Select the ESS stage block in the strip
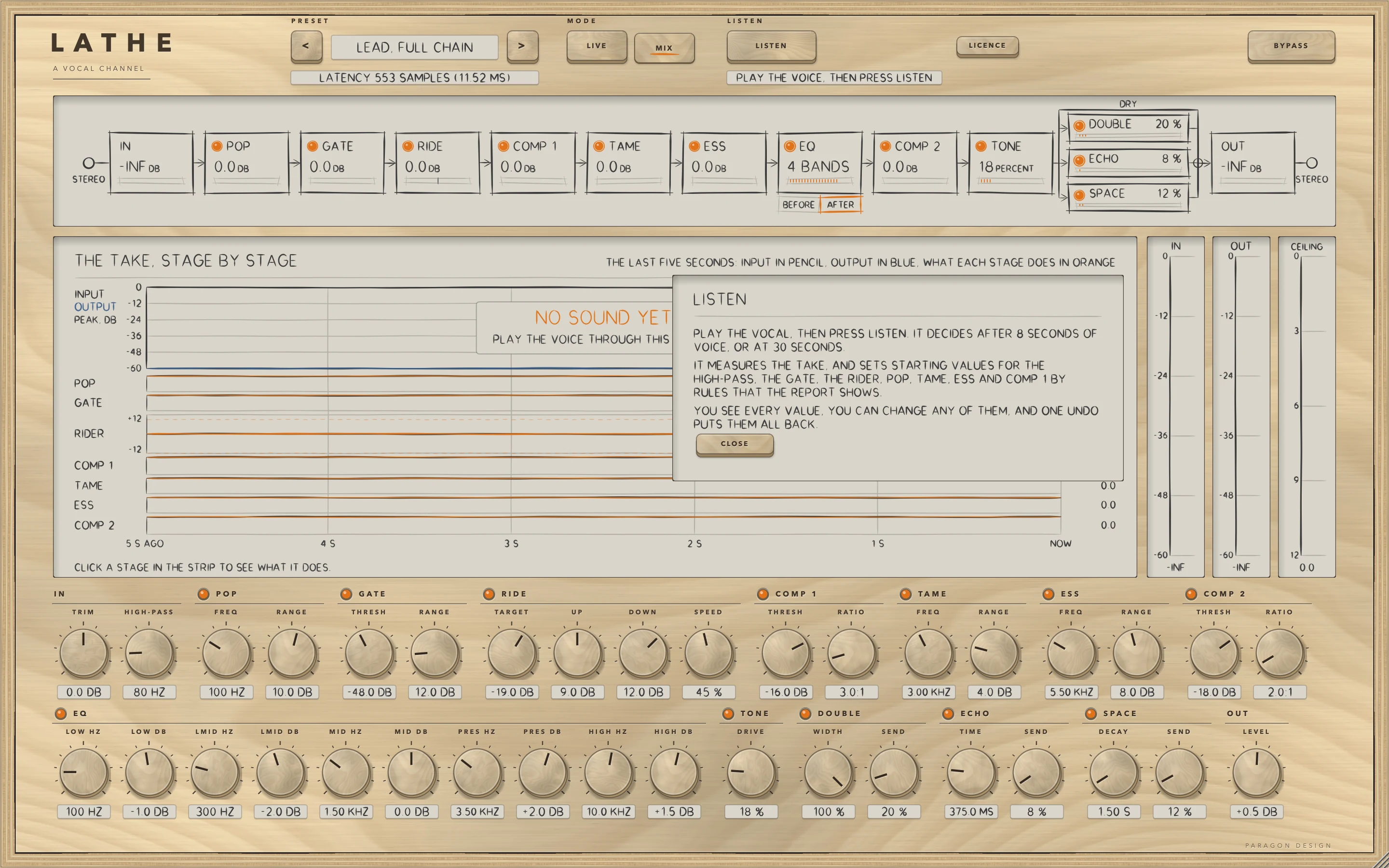Viewport: 1389px width, 868px height. click(724, 163)
